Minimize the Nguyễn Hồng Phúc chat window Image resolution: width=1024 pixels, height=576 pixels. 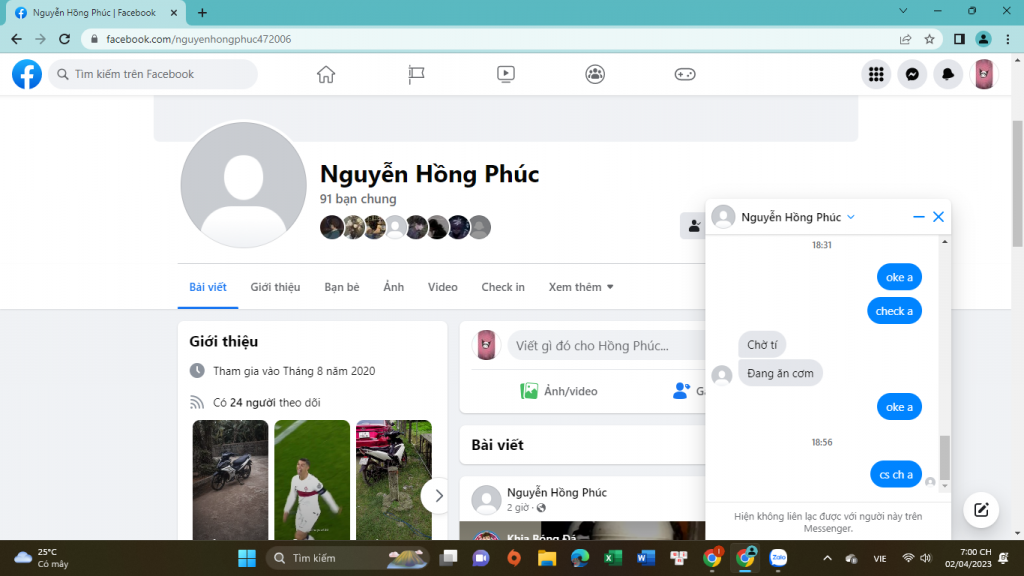click(918, 217)
